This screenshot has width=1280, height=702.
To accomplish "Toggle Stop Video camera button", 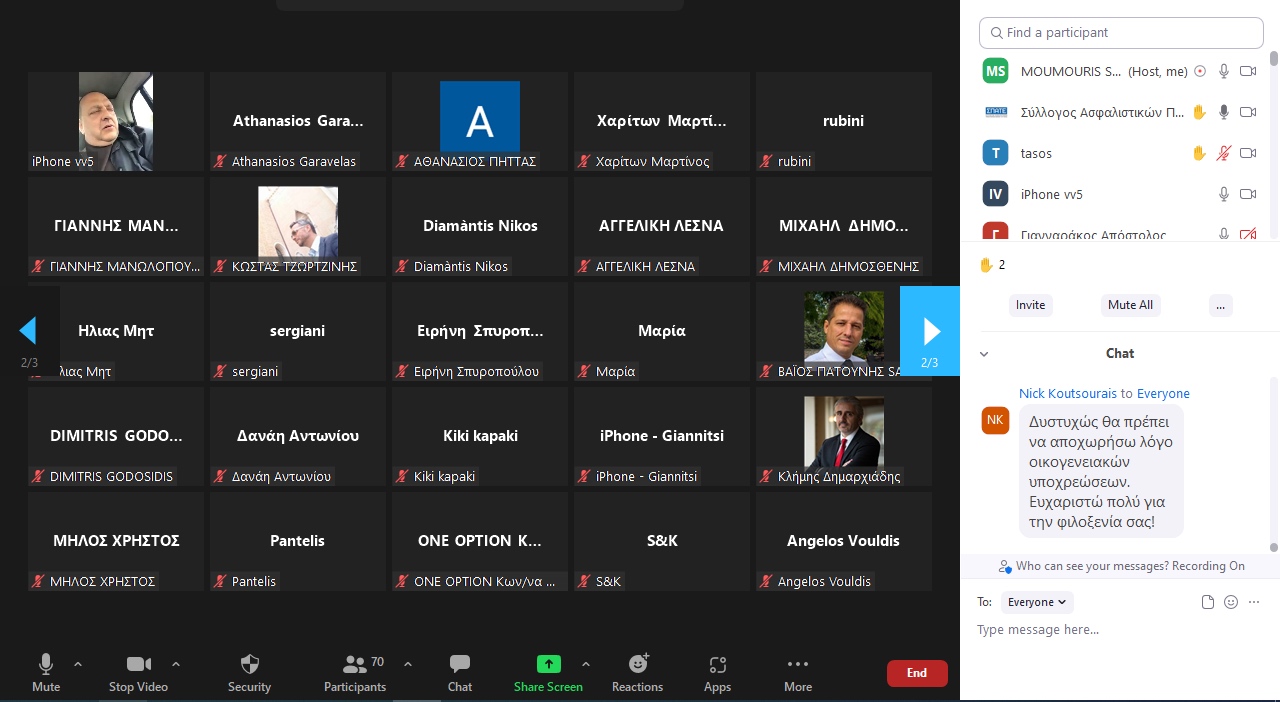I will point(138,665).
